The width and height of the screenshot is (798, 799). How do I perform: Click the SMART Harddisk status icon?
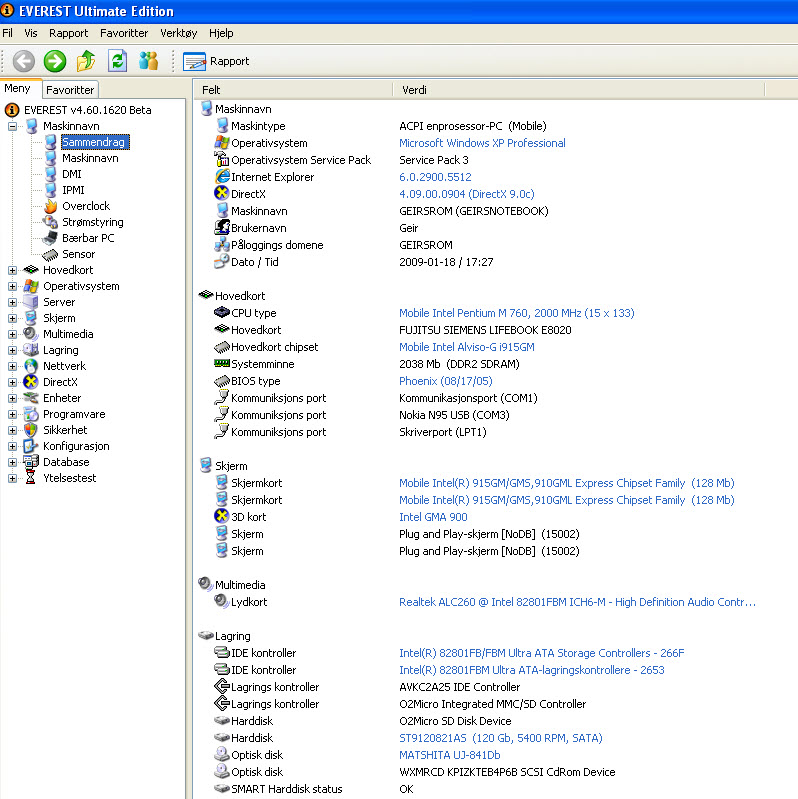(x=222, y=789)
